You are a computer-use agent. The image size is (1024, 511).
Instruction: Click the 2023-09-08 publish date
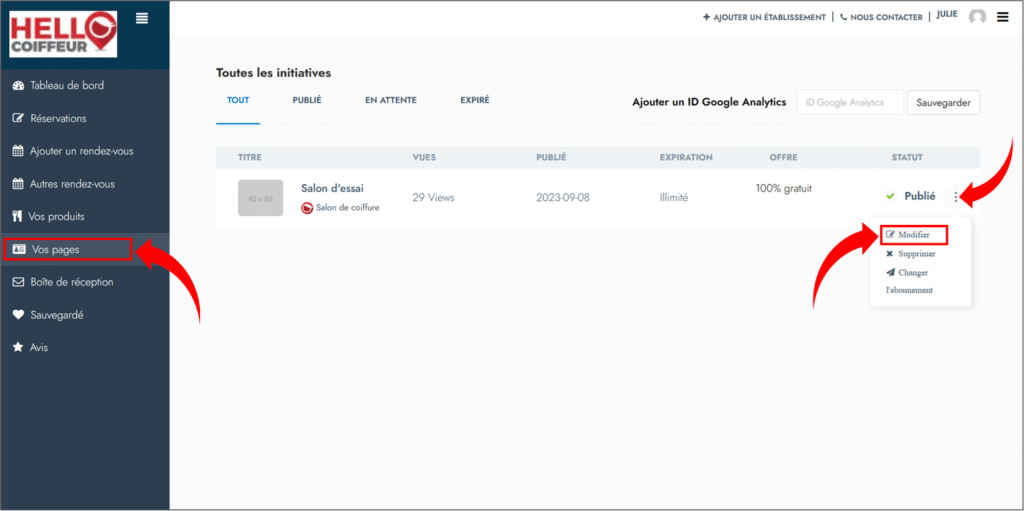(x=563, y=197)
